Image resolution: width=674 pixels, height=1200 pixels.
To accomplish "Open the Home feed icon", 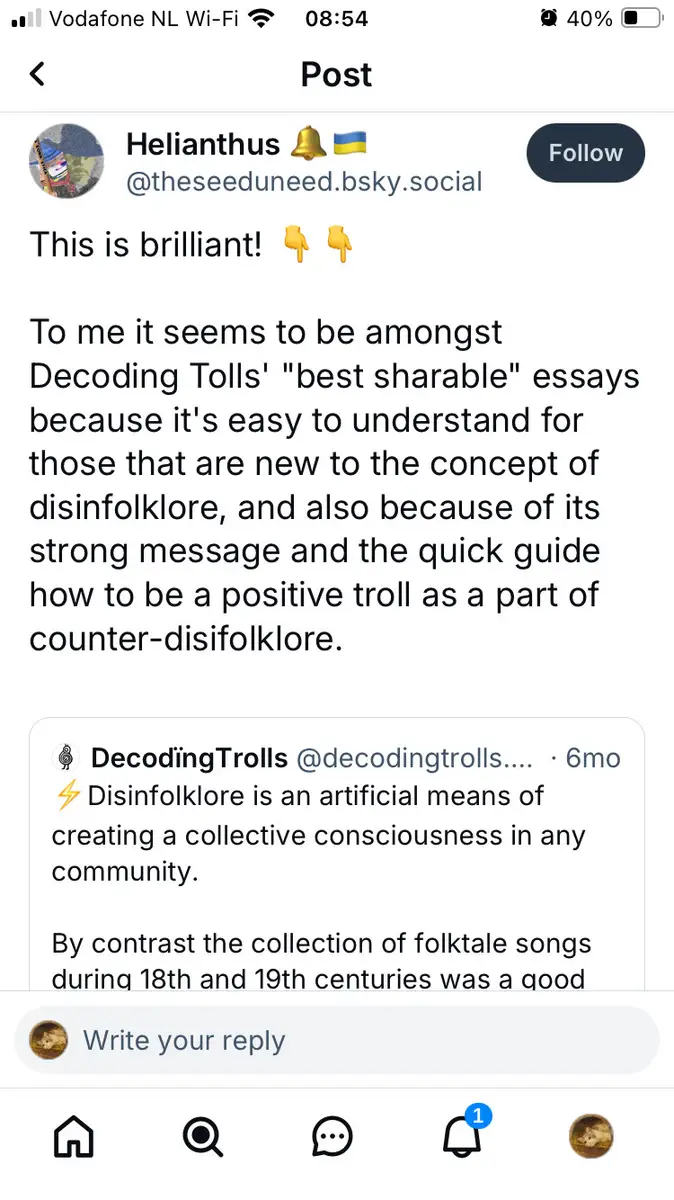I will pos(73,1136).
